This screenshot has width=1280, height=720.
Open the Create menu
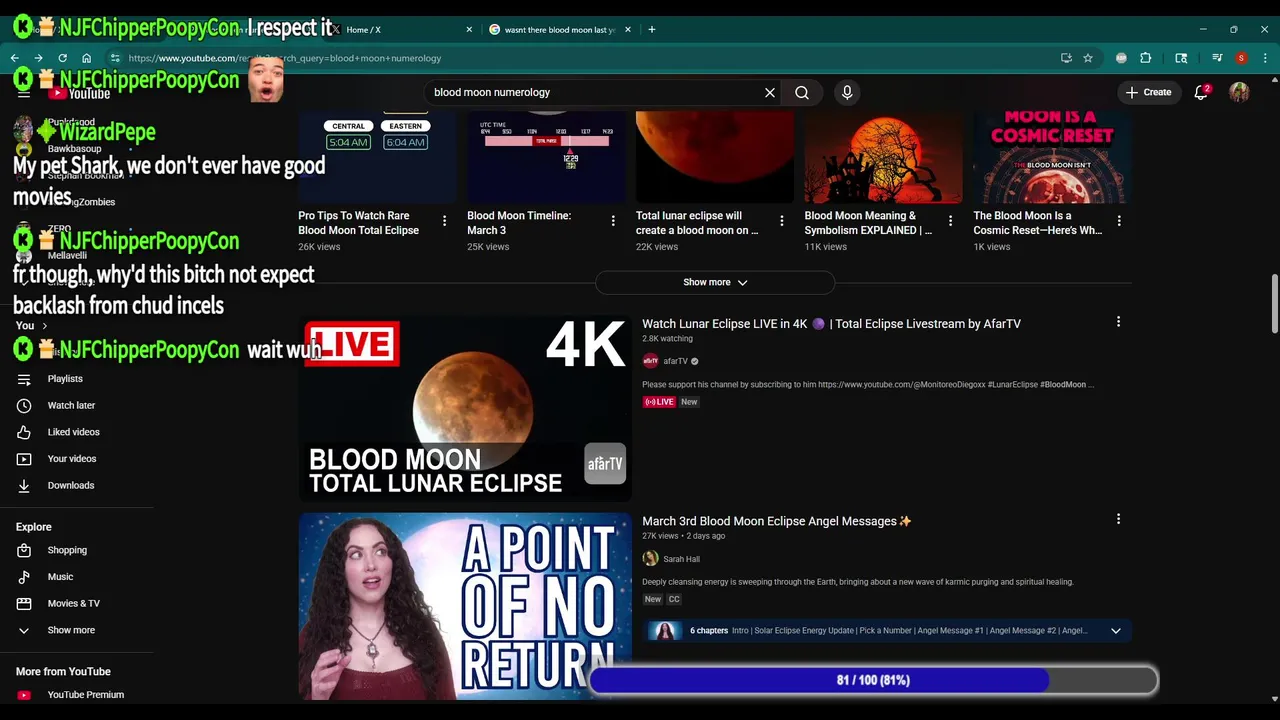coord(1148,92)
